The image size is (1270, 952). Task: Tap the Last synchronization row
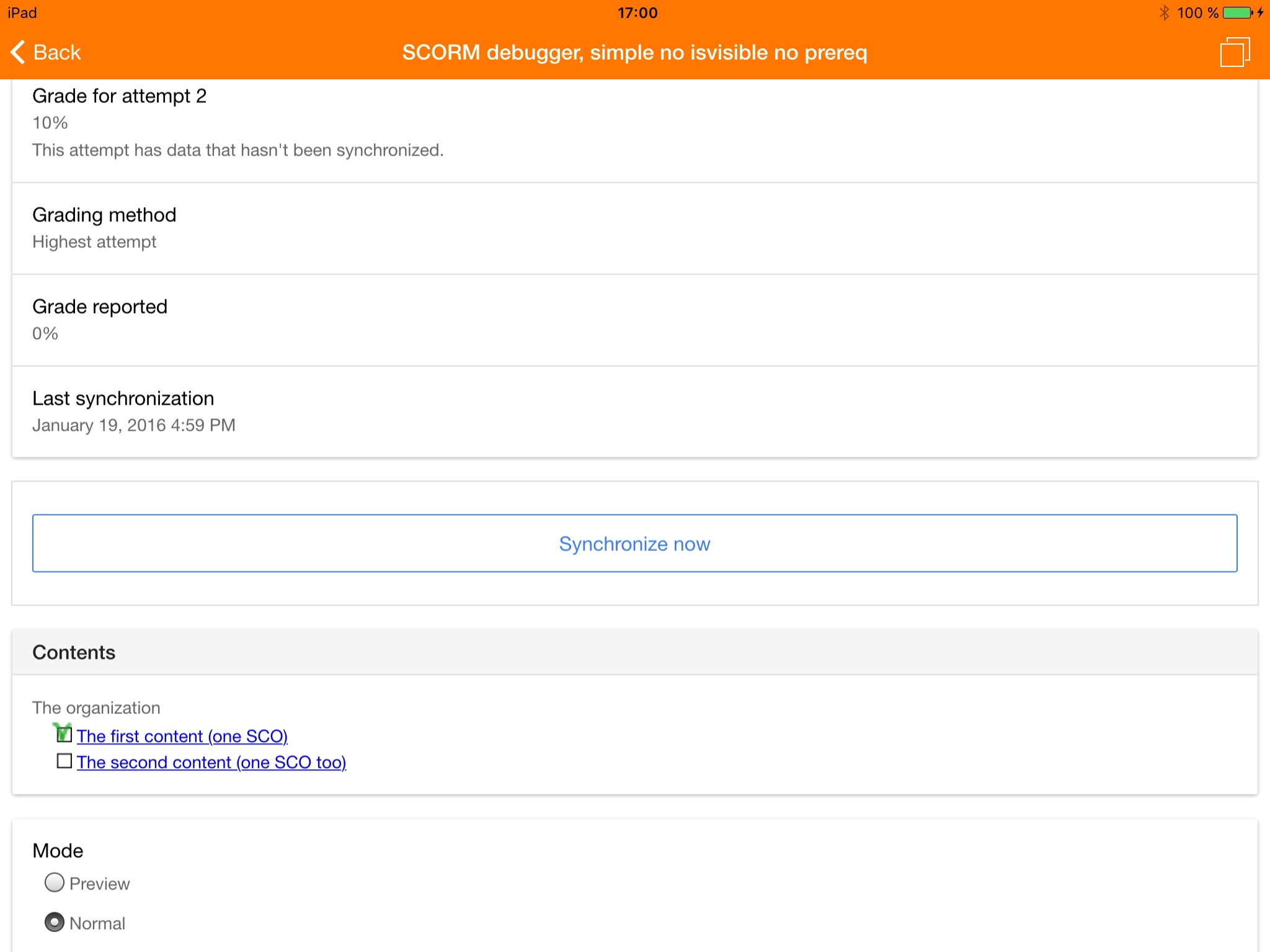pyautogui.click(x=634, y=412)
